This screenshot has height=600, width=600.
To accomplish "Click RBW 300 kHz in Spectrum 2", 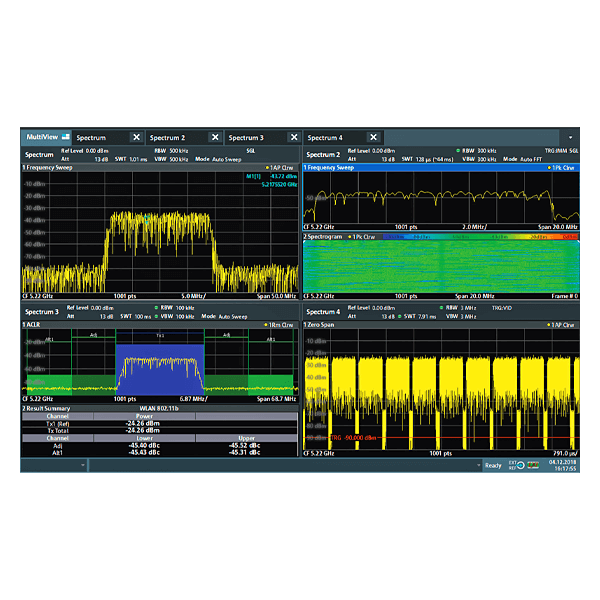I will point(476,151).
